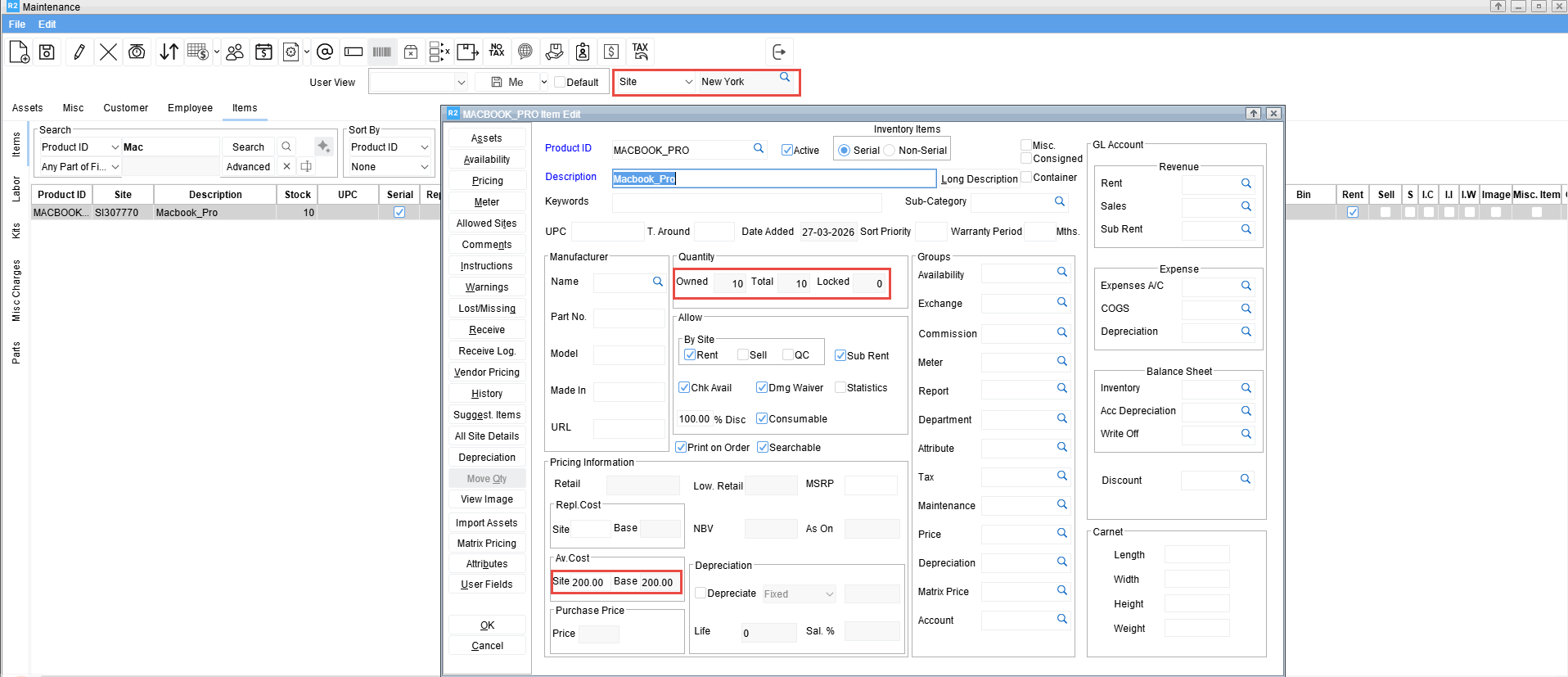Click the No Tax toolbar icon
The image size is (1568, 677).
497,52
